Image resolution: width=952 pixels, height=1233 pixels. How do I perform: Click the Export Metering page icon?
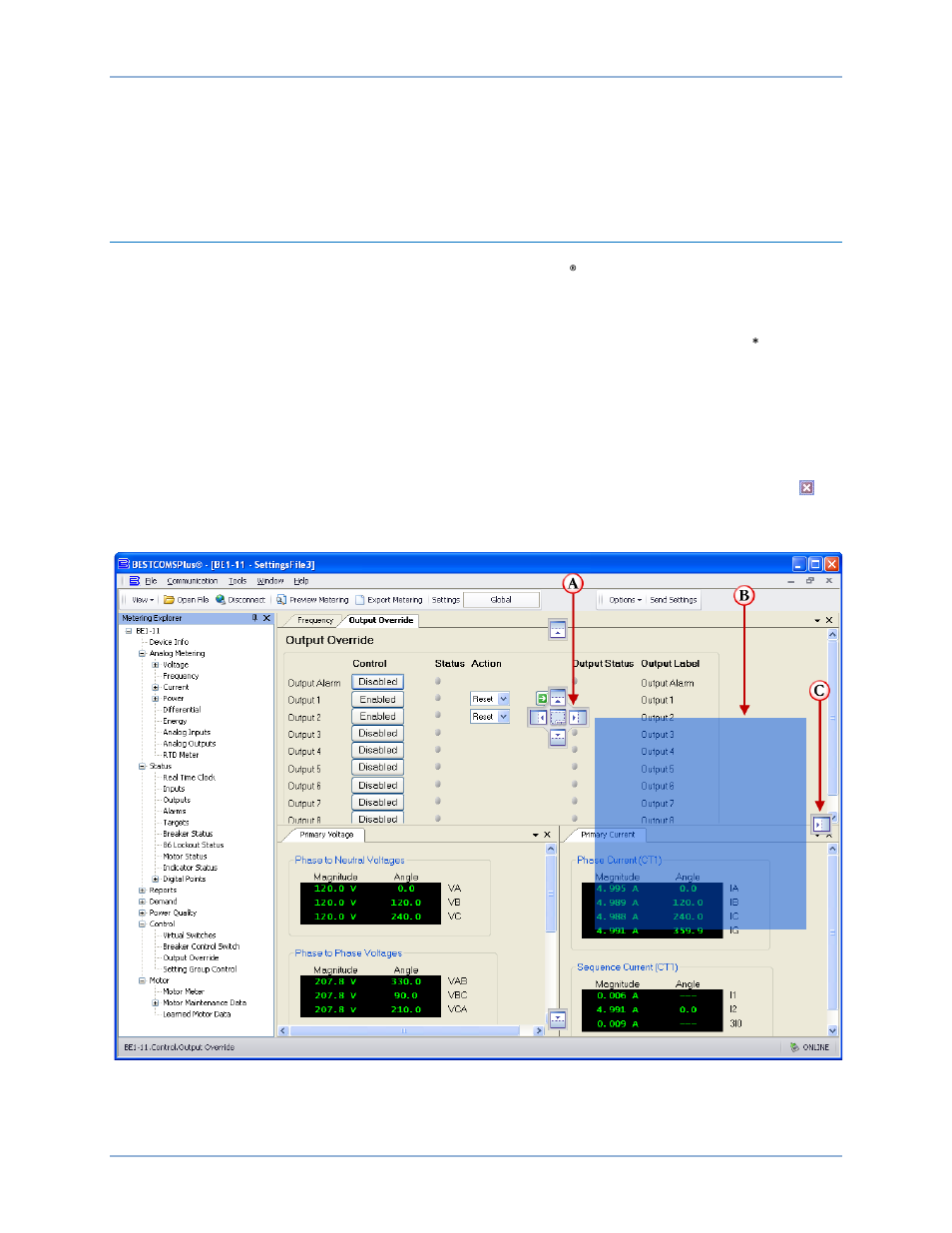(360, 600)
